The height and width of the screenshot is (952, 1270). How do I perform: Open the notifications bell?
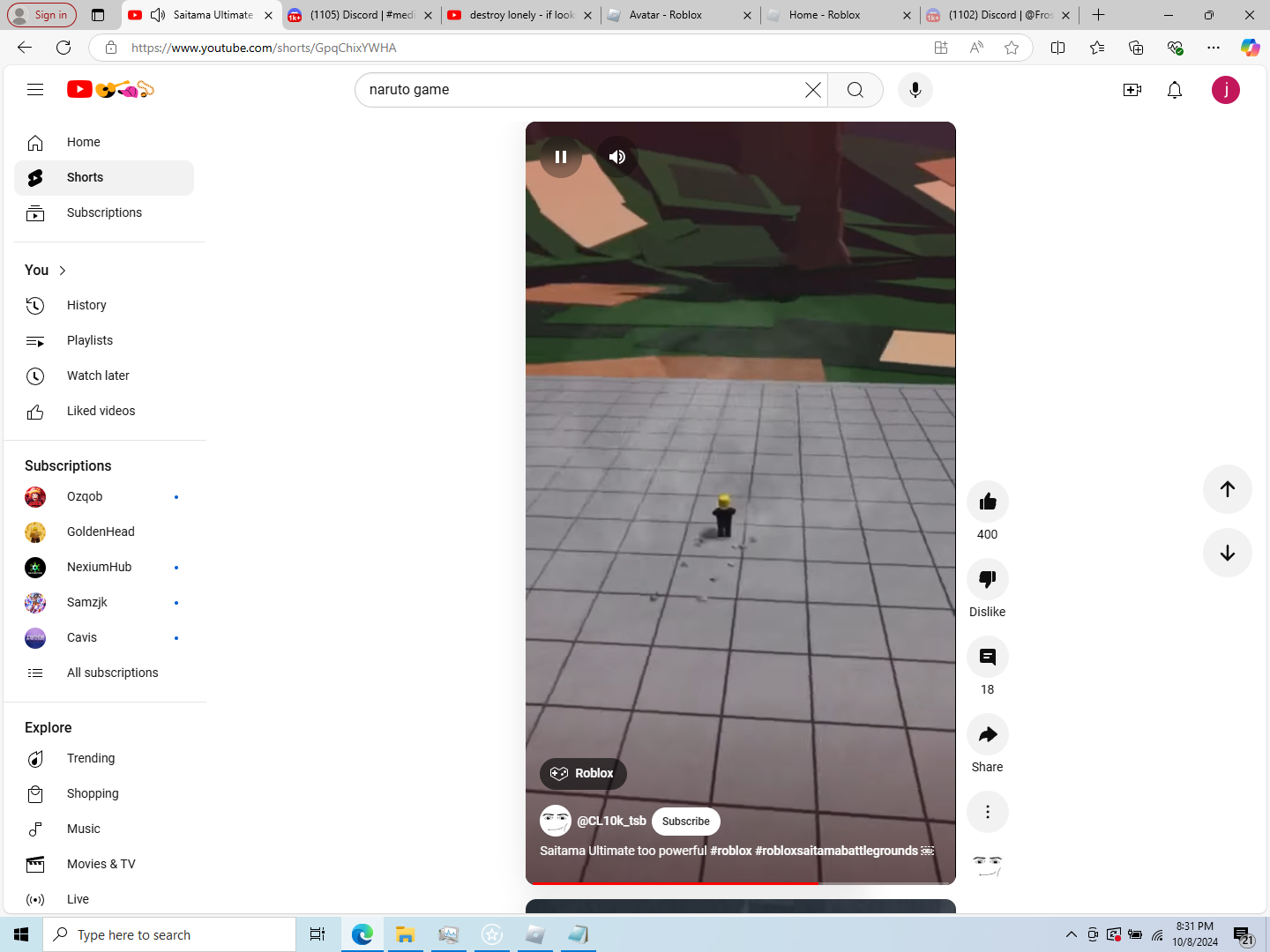click(1175, 90)
